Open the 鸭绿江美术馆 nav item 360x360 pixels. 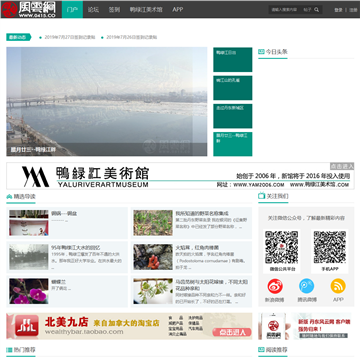pyautogui.click(x=146, y=10)
